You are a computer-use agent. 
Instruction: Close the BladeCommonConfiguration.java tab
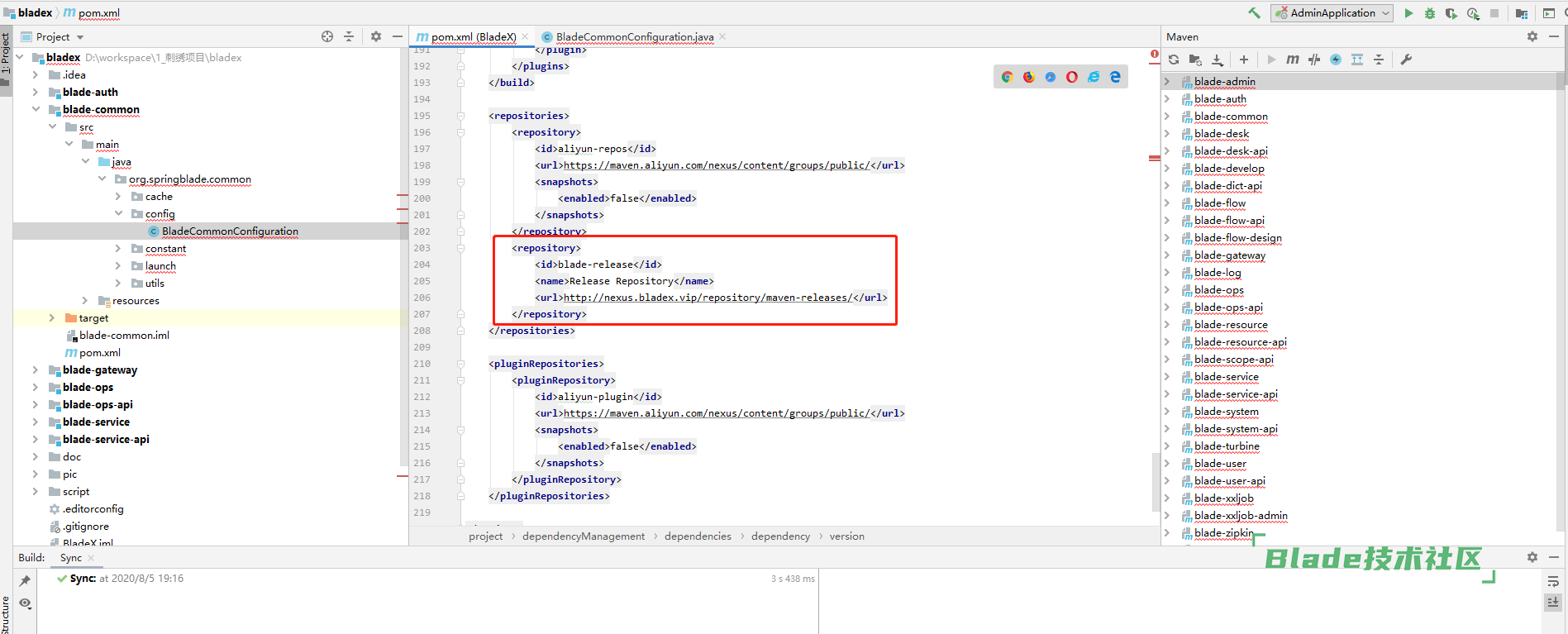point(722,36)
